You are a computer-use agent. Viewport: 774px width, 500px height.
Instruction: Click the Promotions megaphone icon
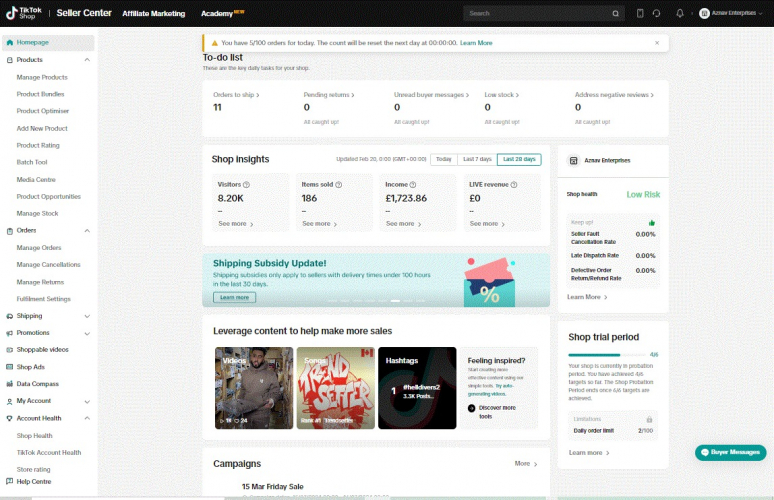(x=9, y=333)
